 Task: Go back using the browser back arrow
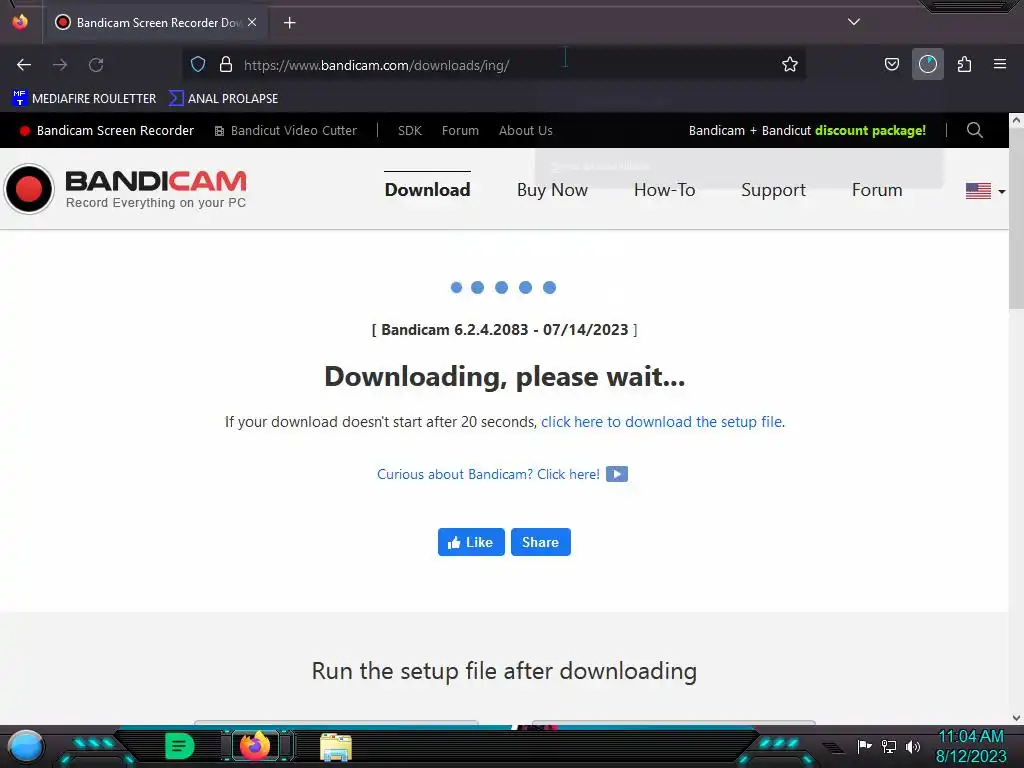click(24, 65)
